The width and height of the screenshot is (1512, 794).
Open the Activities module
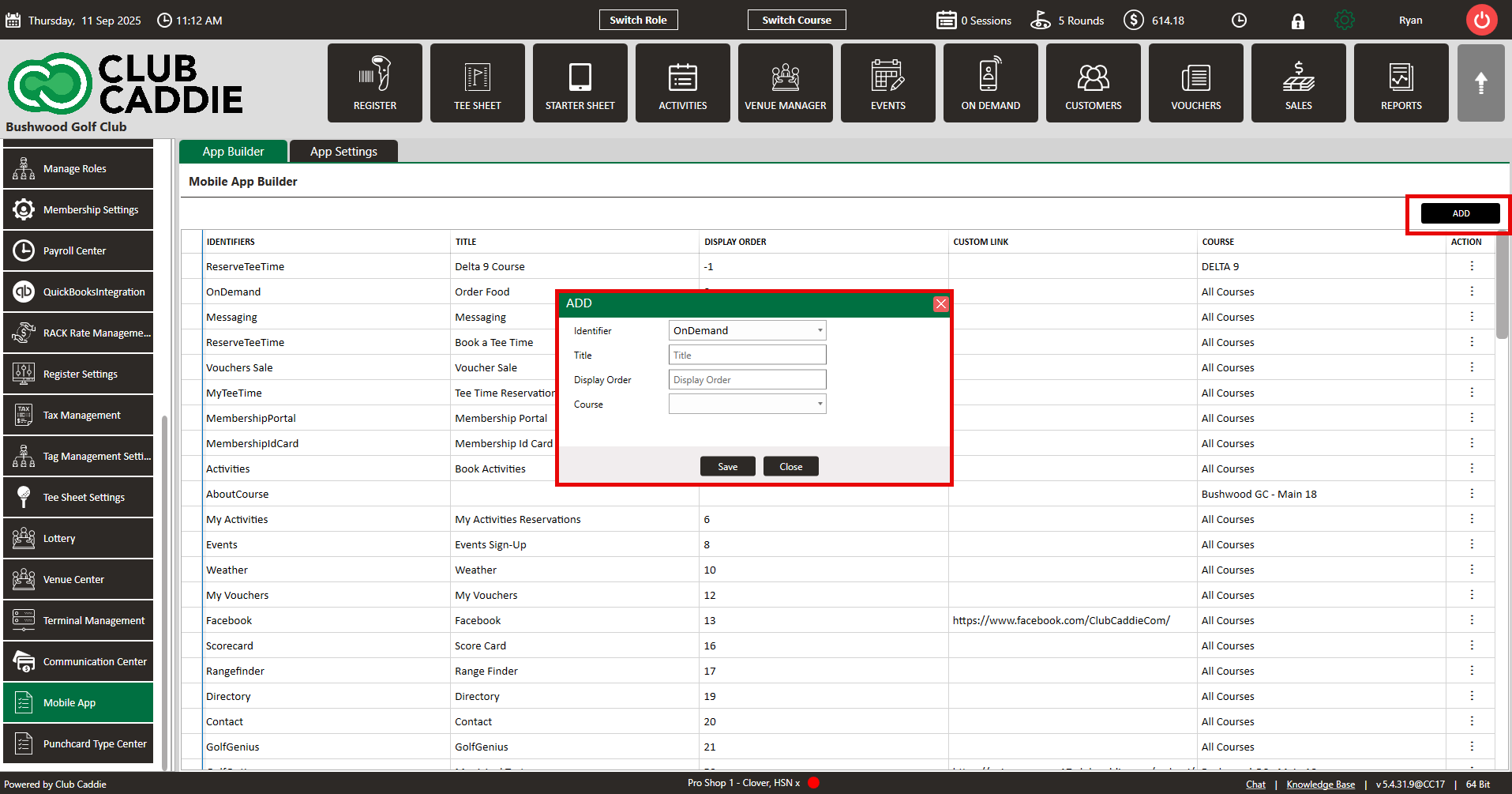[683, 83]
